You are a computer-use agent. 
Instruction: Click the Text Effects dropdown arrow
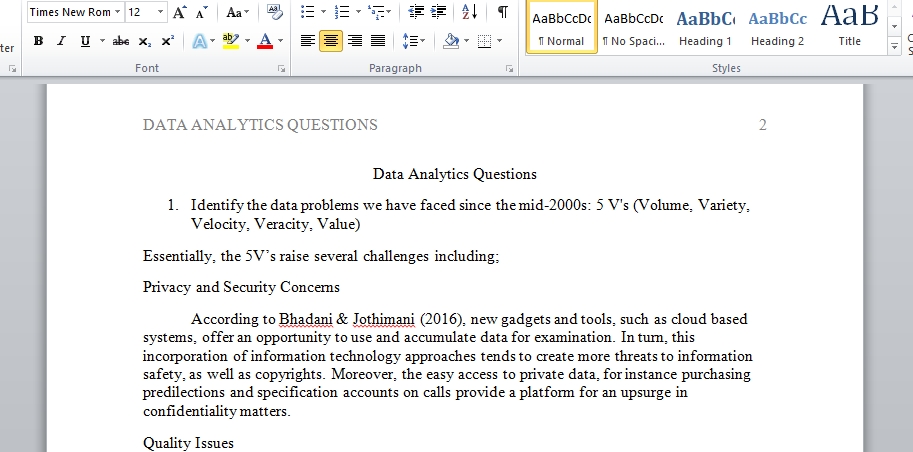pyautogui.click(x=213, y=41)
